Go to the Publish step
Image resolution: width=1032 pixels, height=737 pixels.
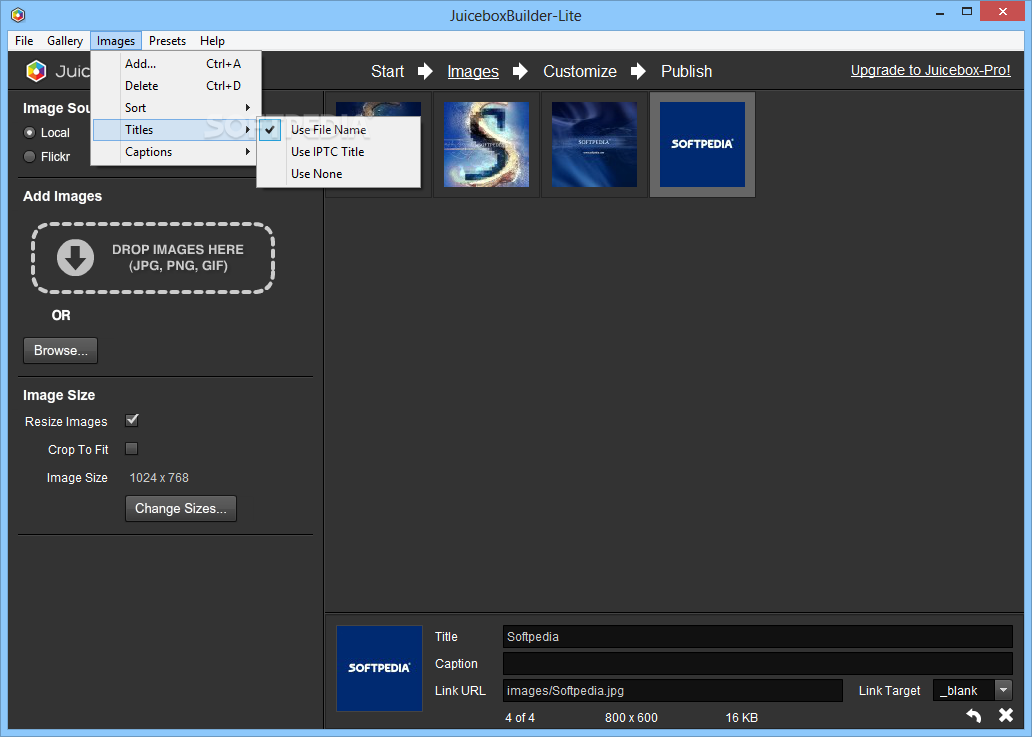(686, 71)
